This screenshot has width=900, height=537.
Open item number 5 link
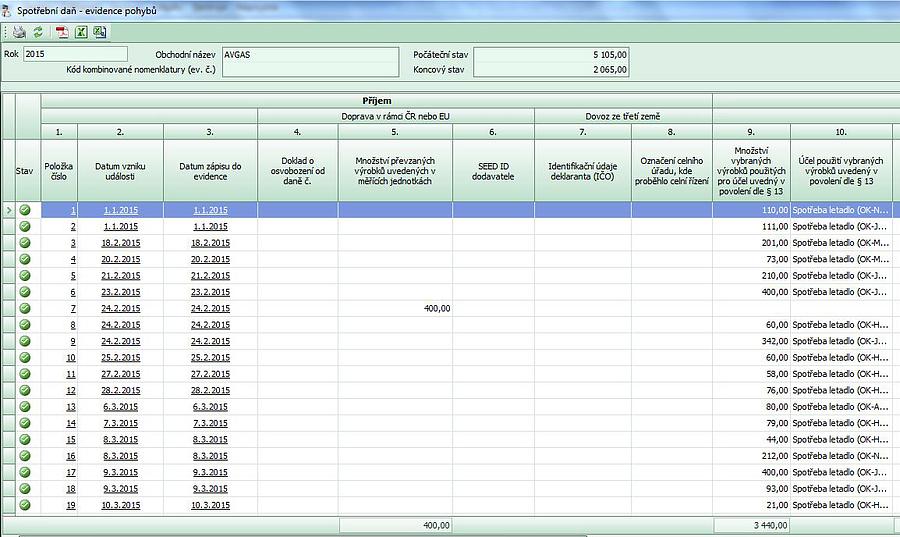coord(71,275)
